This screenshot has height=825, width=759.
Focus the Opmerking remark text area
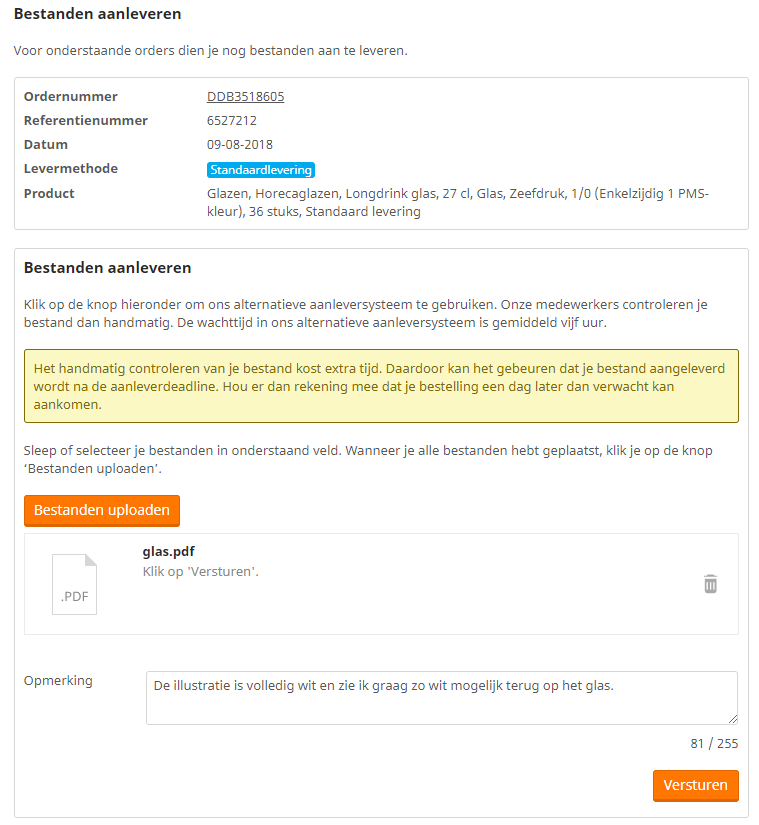click(441, 697)
